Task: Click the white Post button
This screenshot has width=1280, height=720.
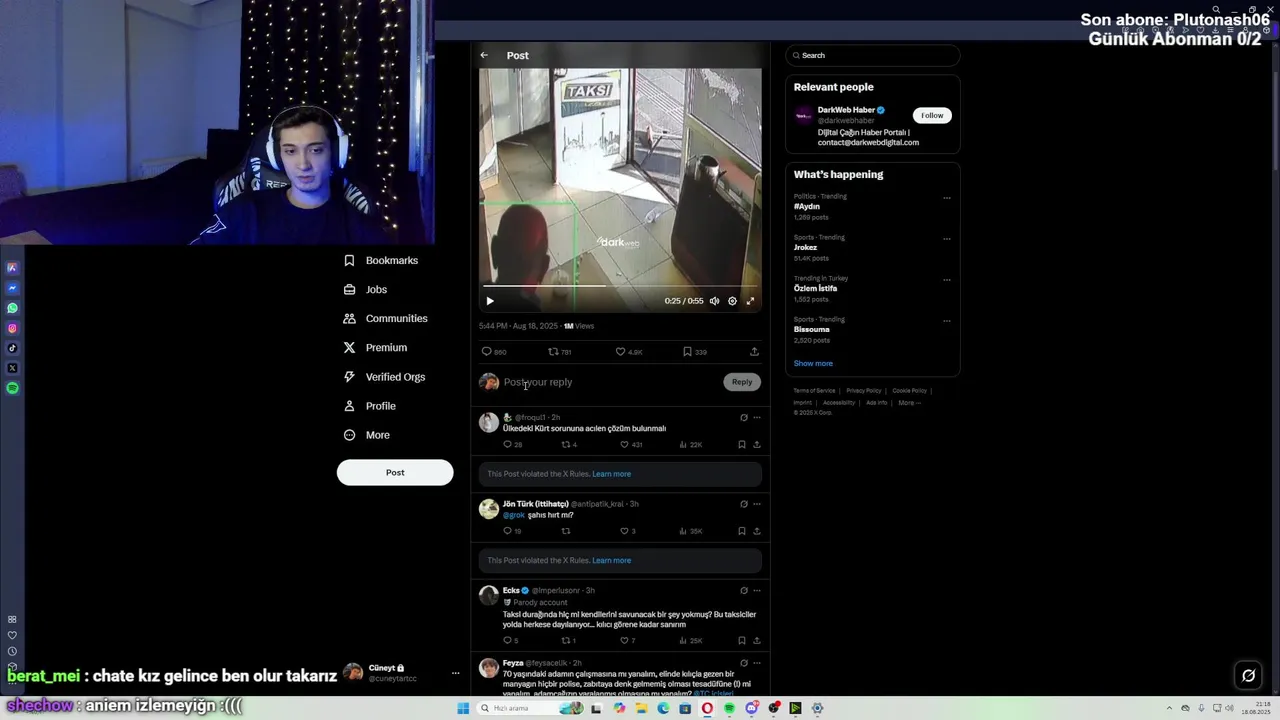Action: (395, 472)
